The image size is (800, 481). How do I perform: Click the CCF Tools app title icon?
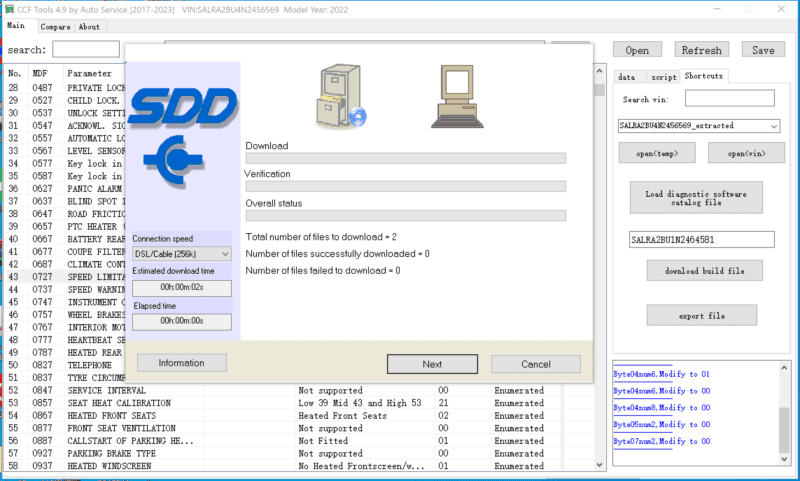click(9, 9)
